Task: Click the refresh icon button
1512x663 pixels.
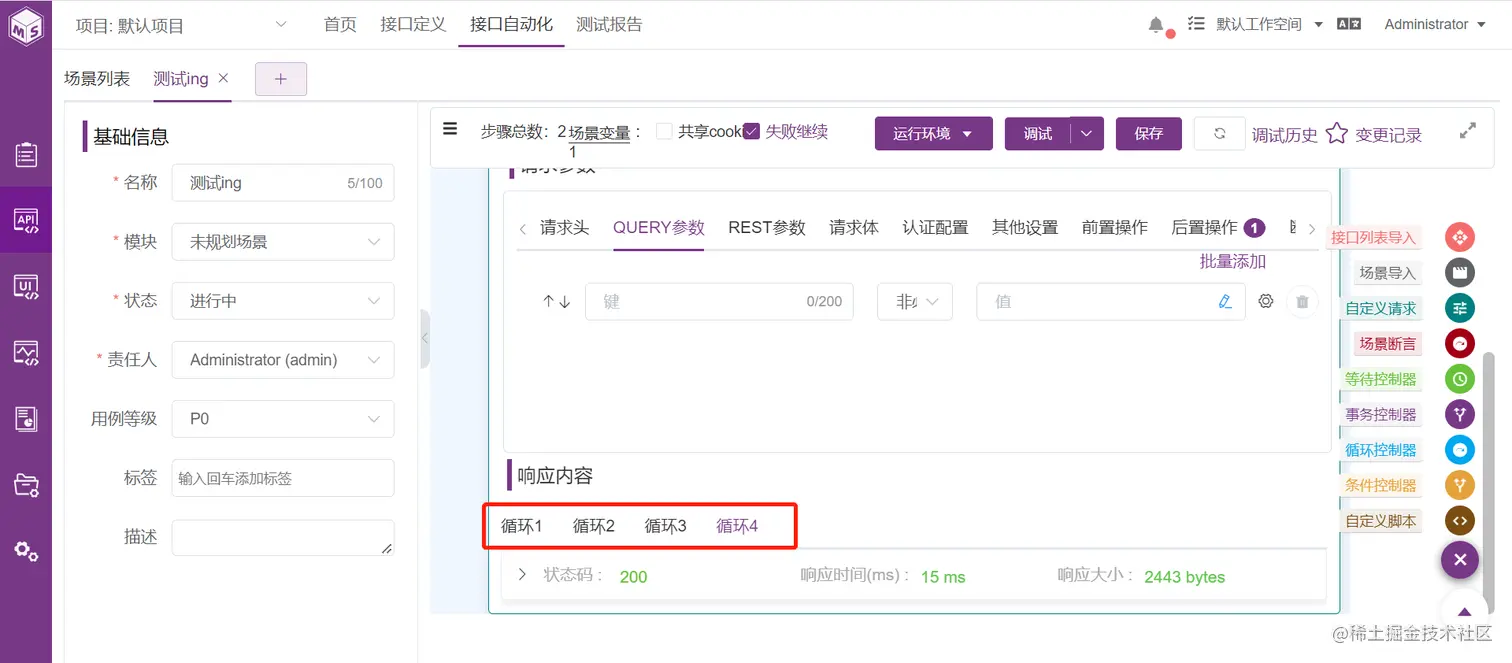Action: point(1219,134)
